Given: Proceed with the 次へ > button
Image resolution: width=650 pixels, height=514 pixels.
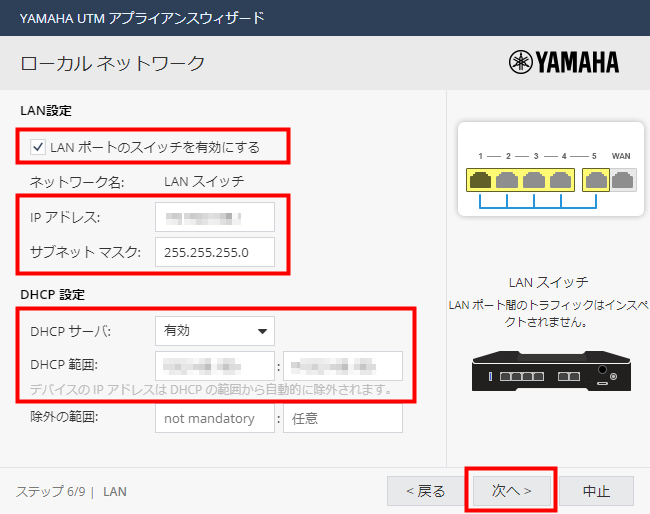Looking at the screenshot, I should coord(510,491).
